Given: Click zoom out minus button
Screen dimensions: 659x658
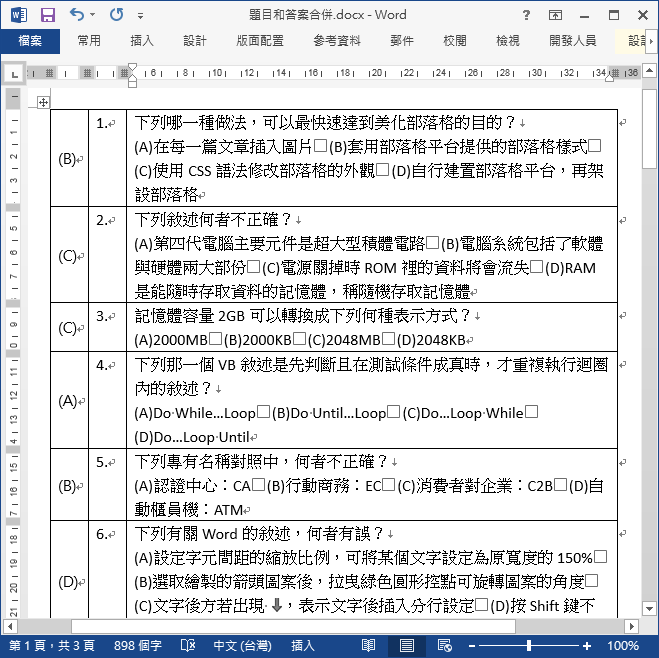Looking at the screenshot, I should point(472,646).
